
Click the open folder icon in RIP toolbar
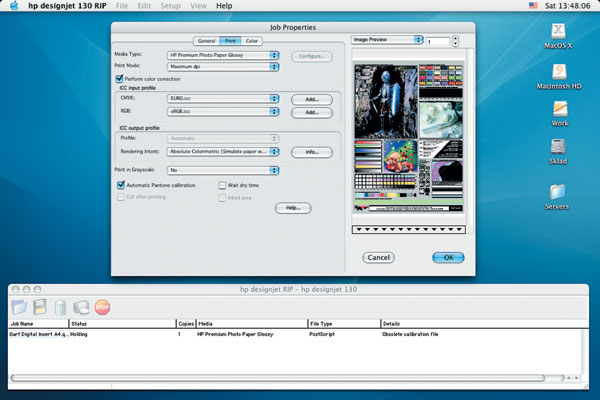tap(20, 307)
